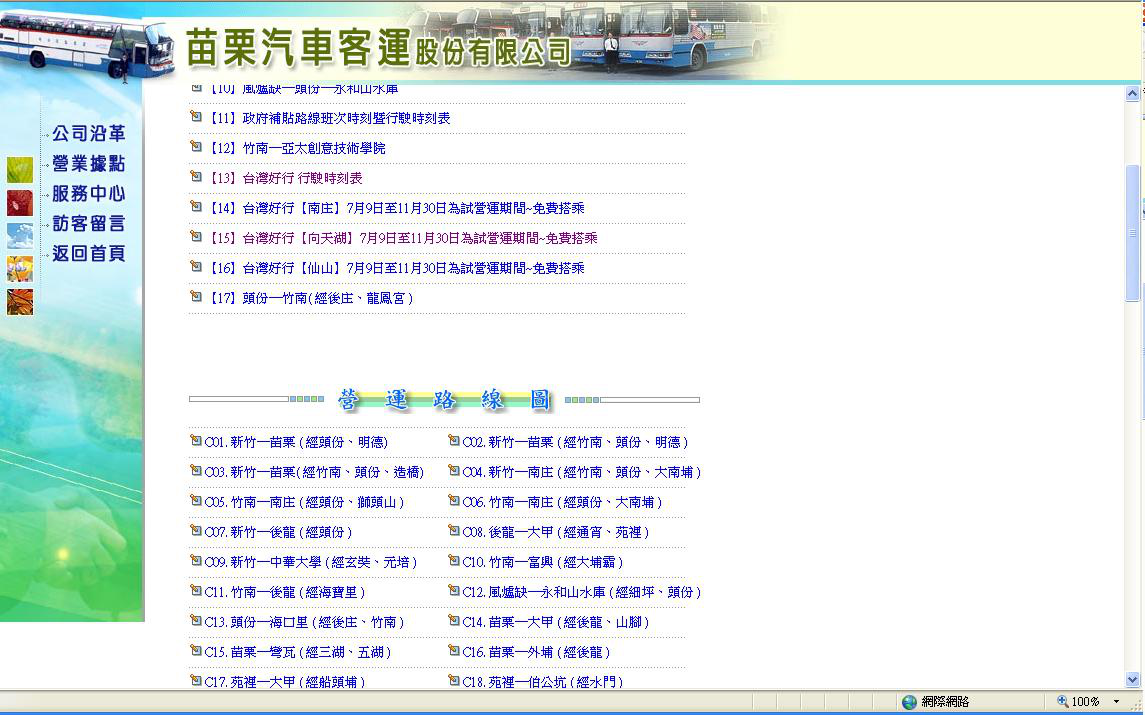Click 返回首頁 to return home
The height and width of the screenshot is (715, 1145).
[88, 253]
